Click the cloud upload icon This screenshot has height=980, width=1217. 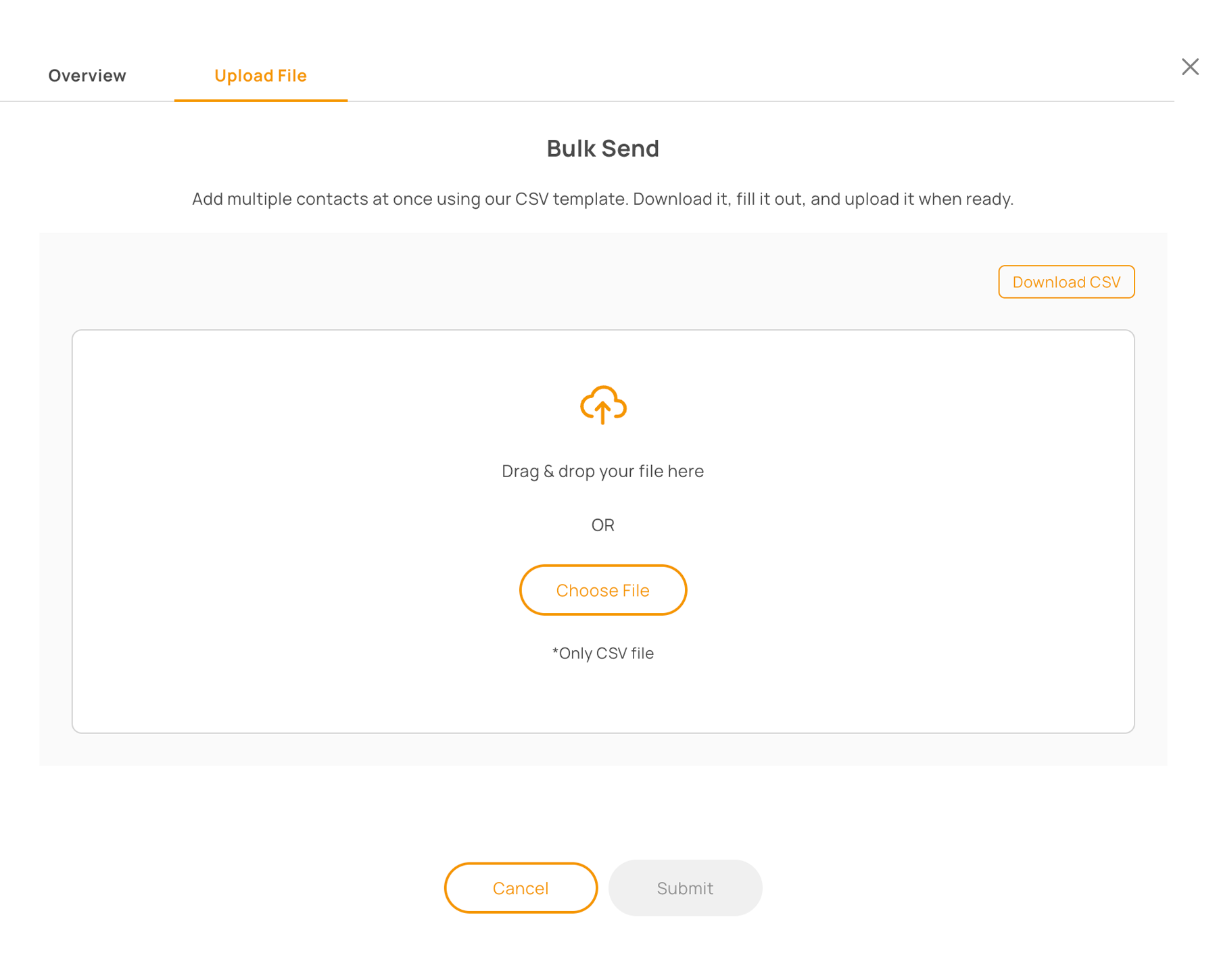pyautogui.click(x=603, y=405)
